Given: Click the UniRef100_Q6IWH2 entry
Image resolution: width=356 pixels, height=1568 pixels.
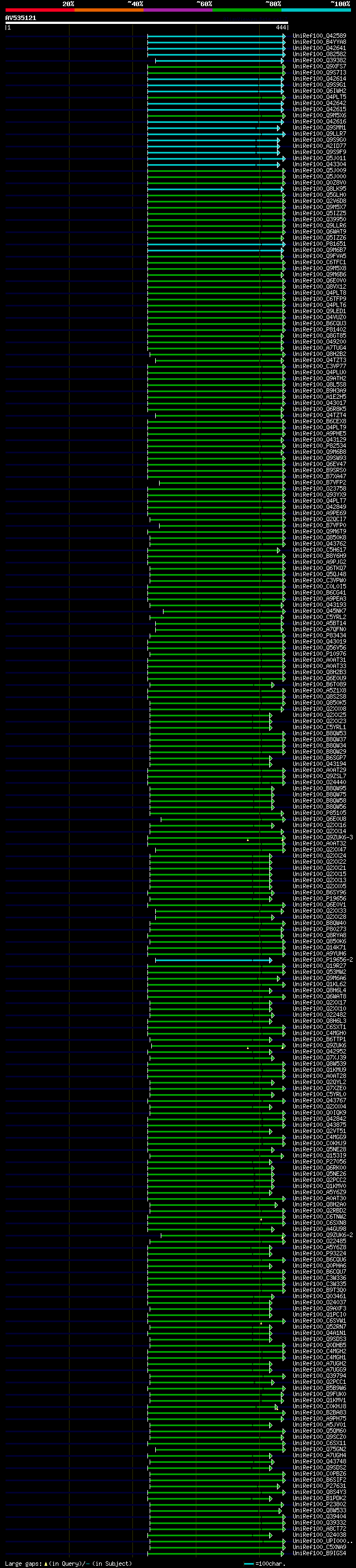Looking at the screenshot, I should (319, 91).
